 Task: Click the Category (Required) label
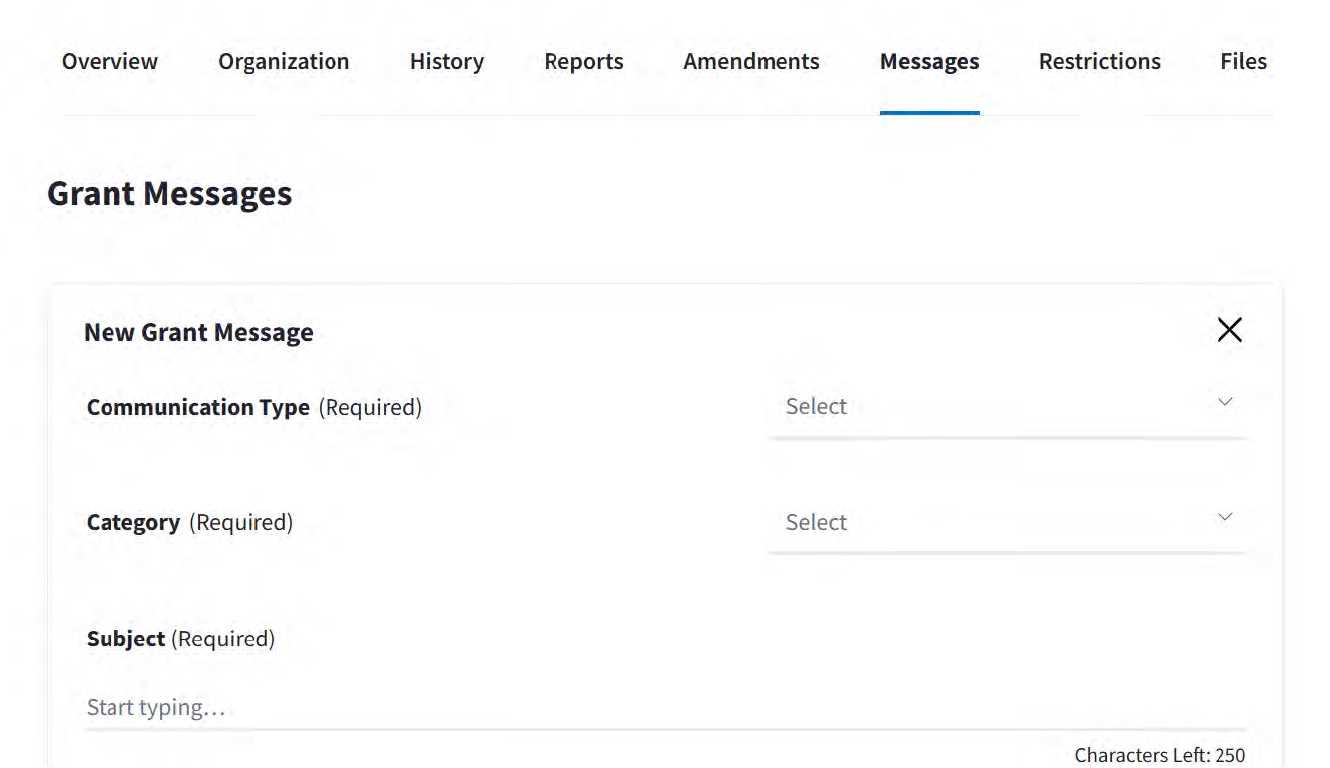(190, 523)
